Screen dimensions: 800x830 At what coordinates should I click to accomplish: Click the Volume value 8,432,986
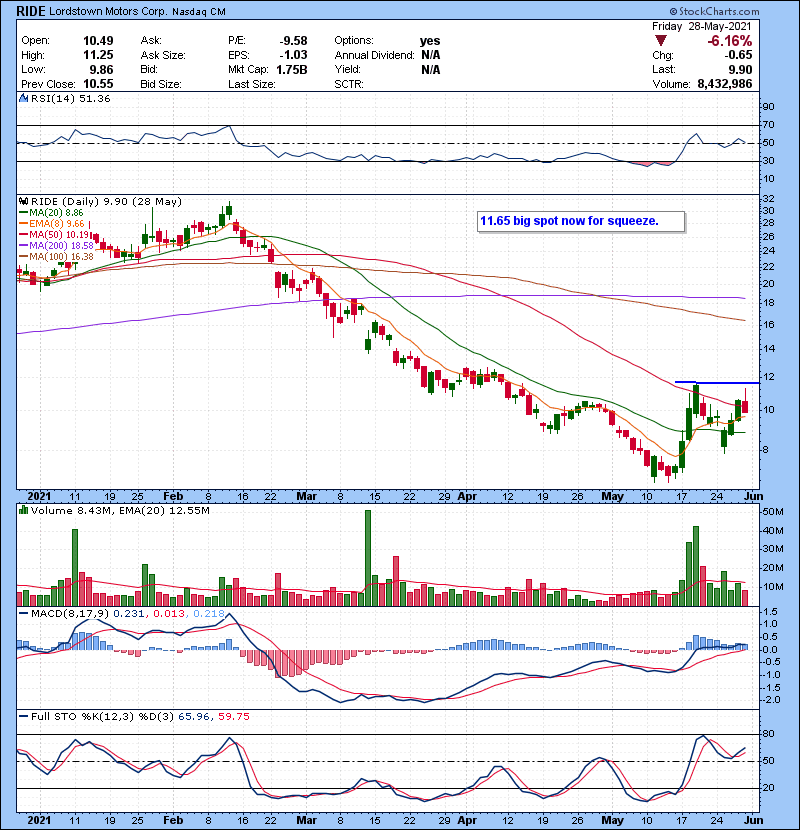tap(725, 84)
